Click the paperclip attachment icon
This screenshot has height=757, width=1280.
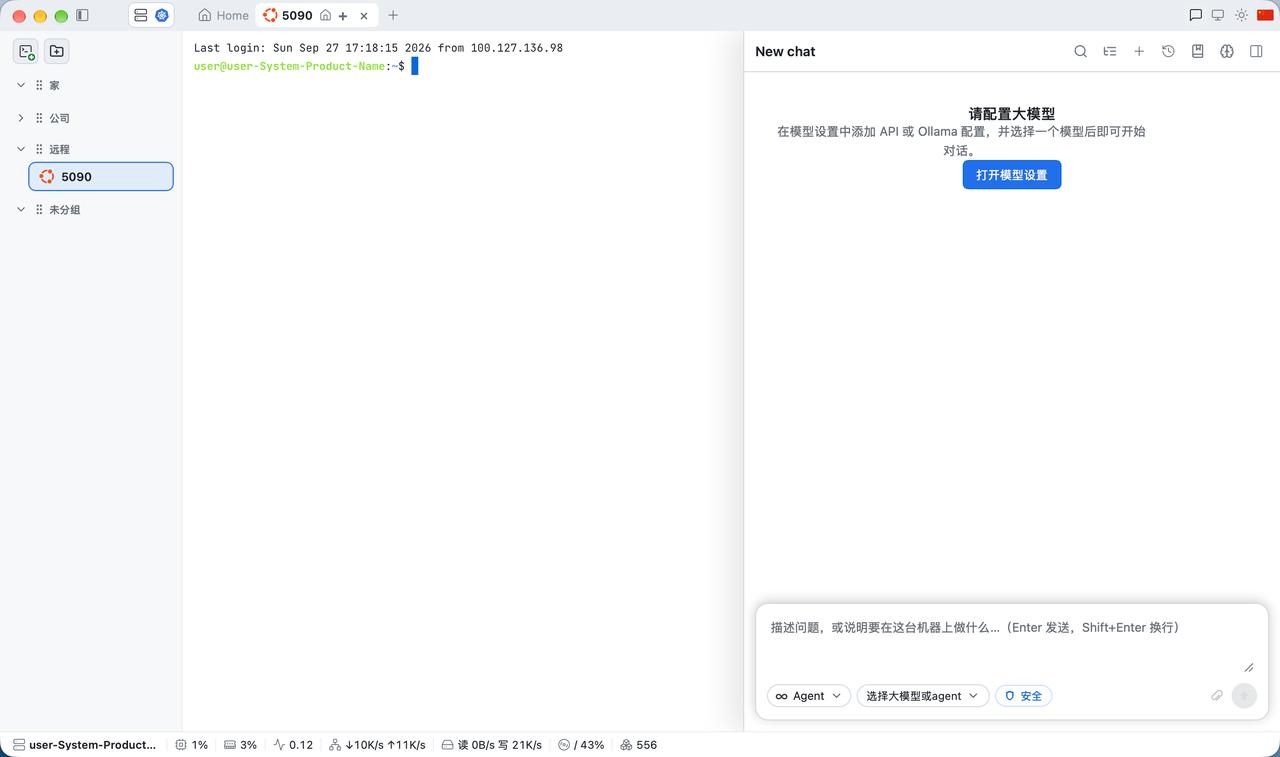[1217, 695]
